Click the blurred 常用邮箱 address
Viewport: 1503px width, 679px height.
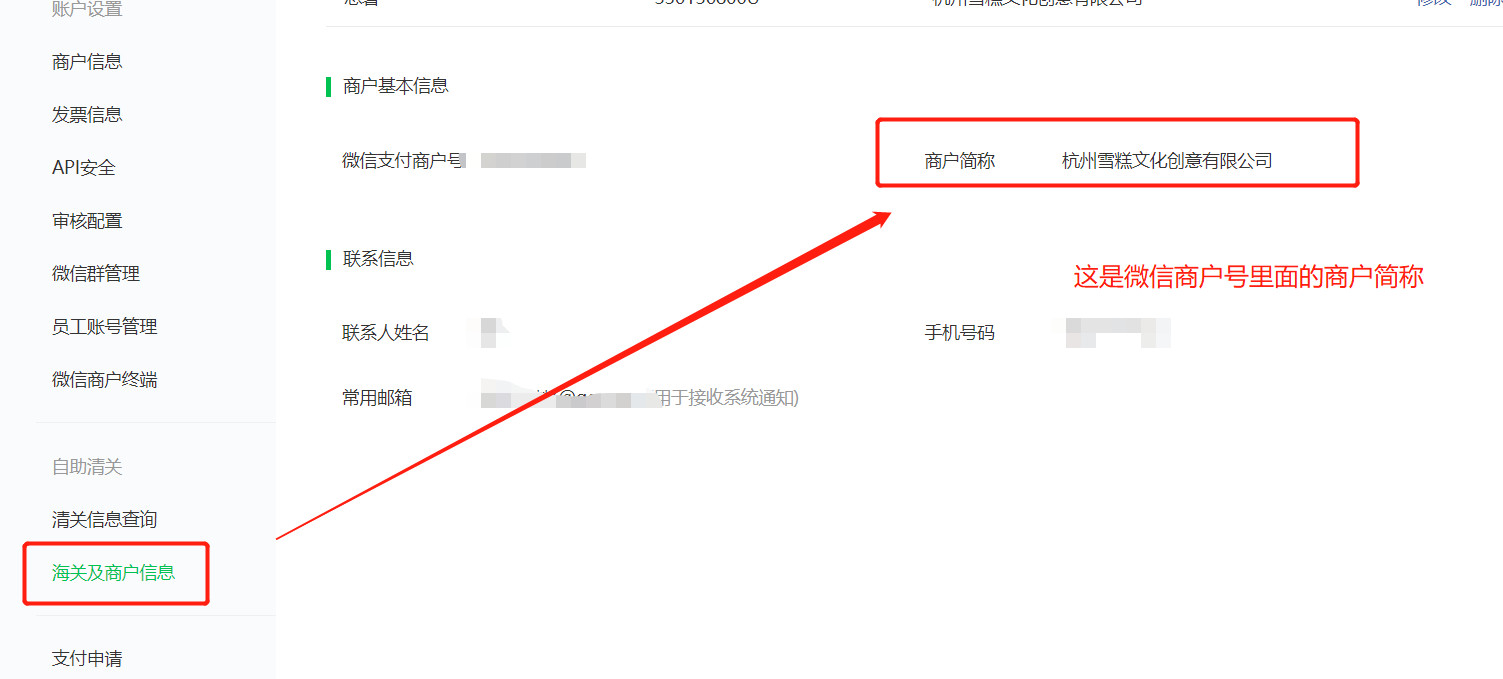tap(570, 398)
